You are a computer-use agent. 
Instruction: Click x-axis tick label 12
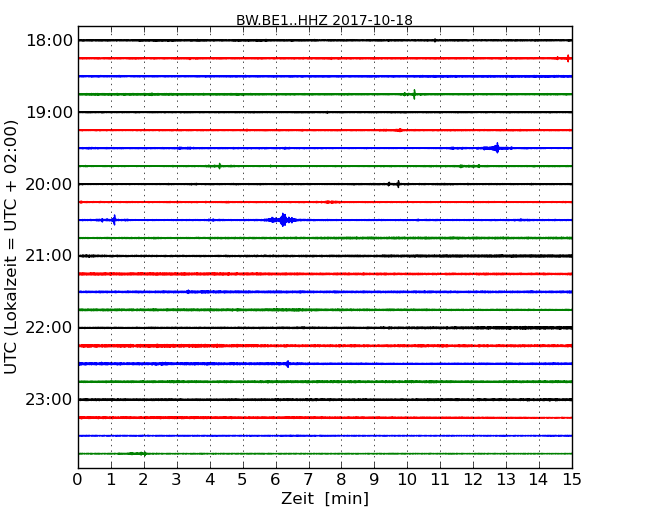pyautogui.click(x=473, y=479)
